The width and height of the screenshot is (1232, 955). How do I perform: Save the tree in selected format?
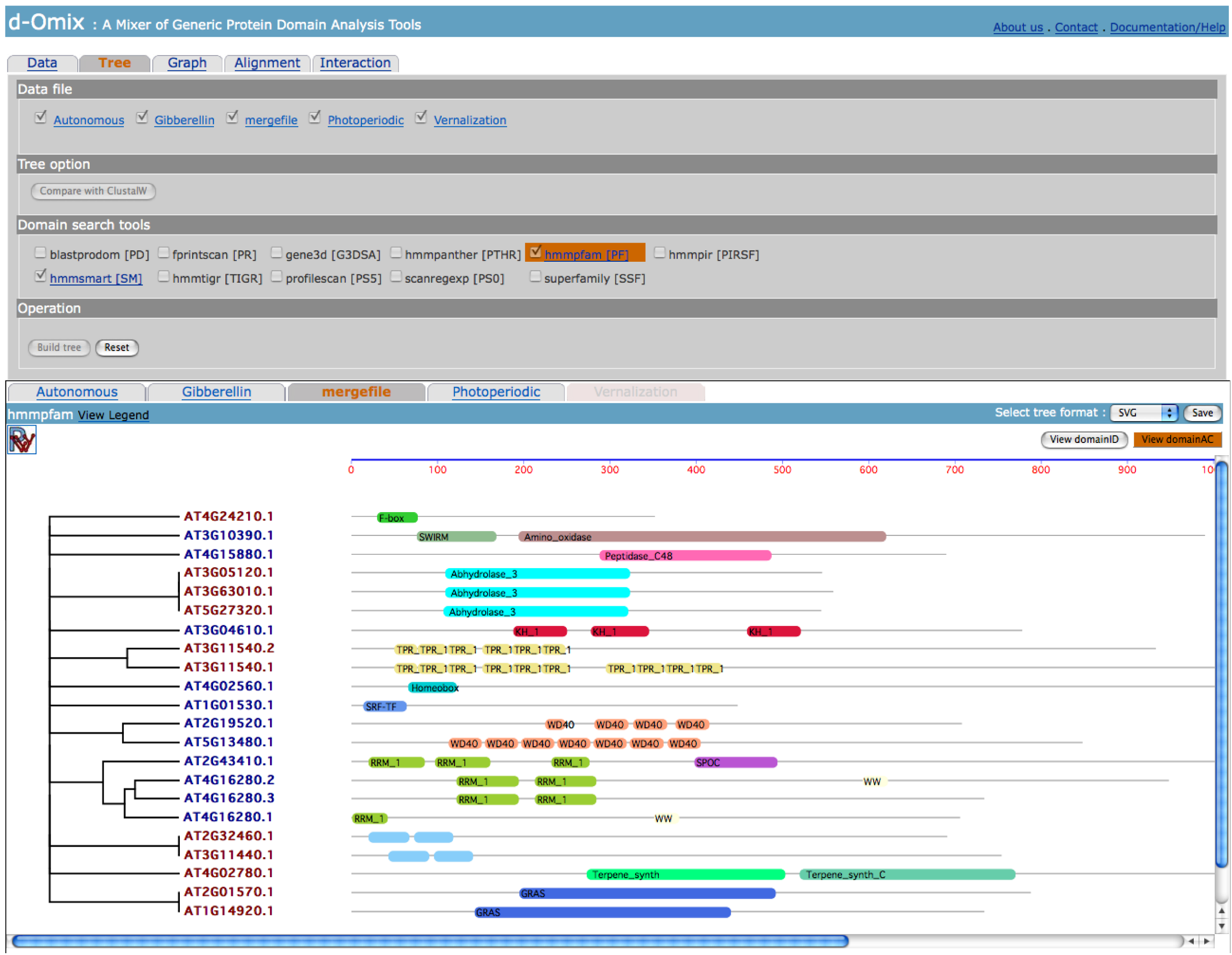(x=1202, y=413)
